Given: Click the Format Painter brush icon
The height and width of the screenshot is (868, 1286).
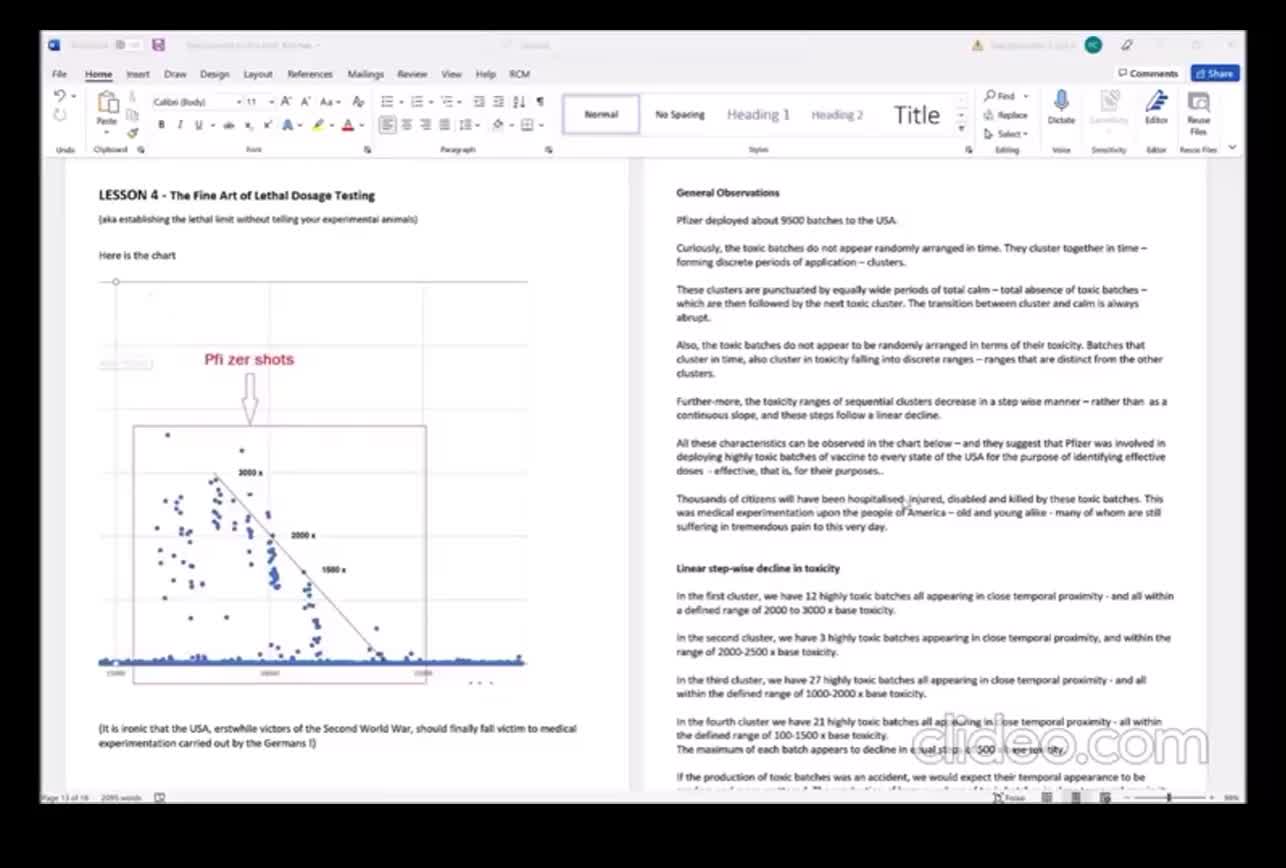Looking at the screenshot, I should 132,132.
